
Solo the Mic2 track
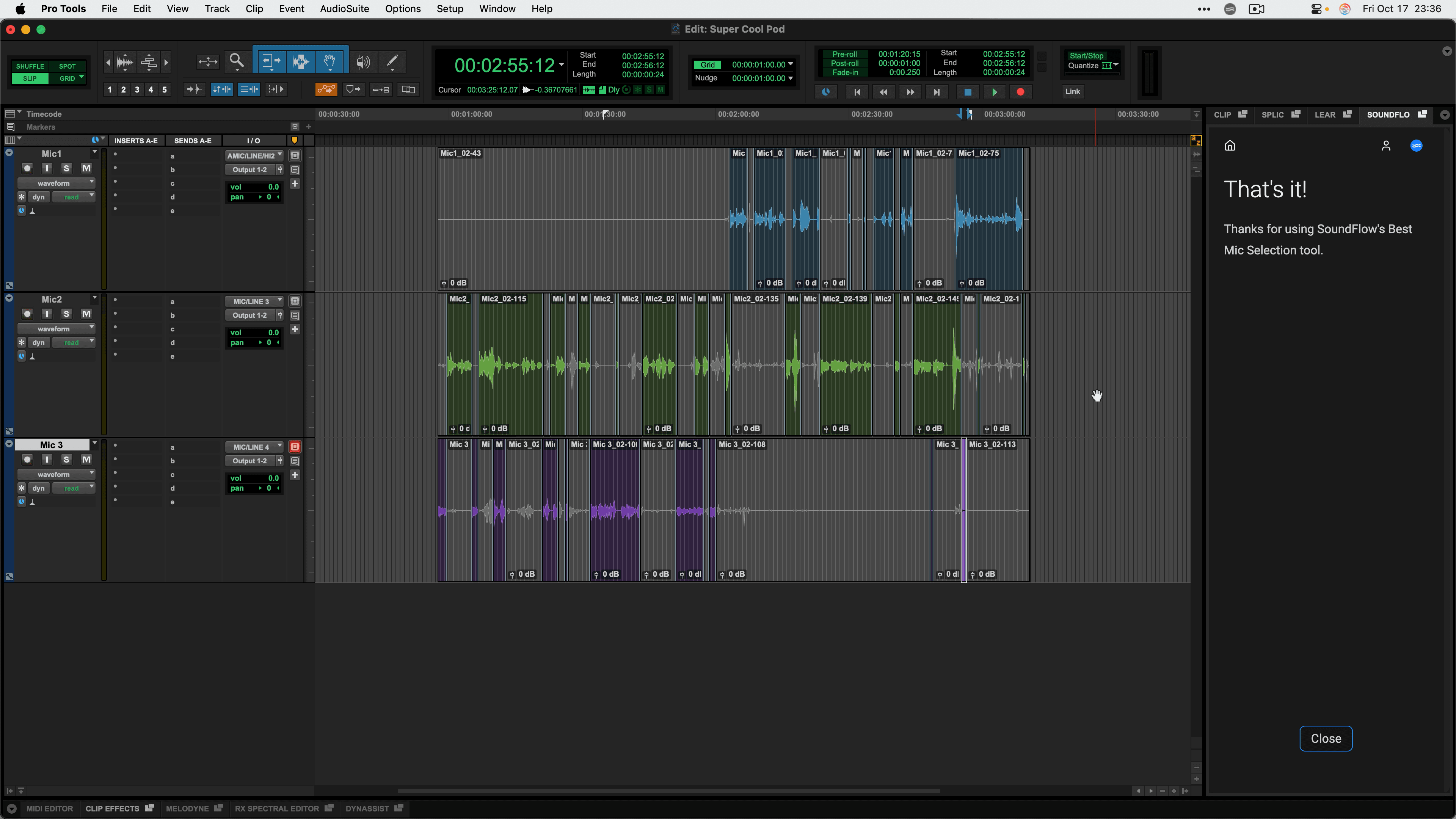pos(66,314)
